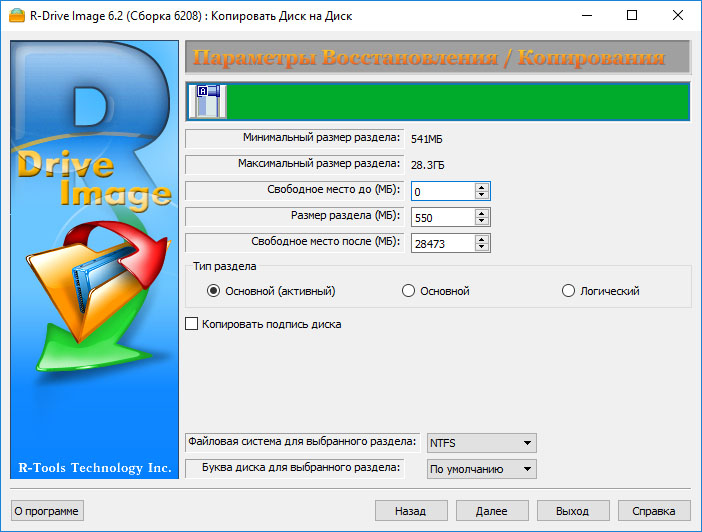The image size is (702, 532).
Task: Click the minimum partition size value "541МБ"
Action: point(427,139)
